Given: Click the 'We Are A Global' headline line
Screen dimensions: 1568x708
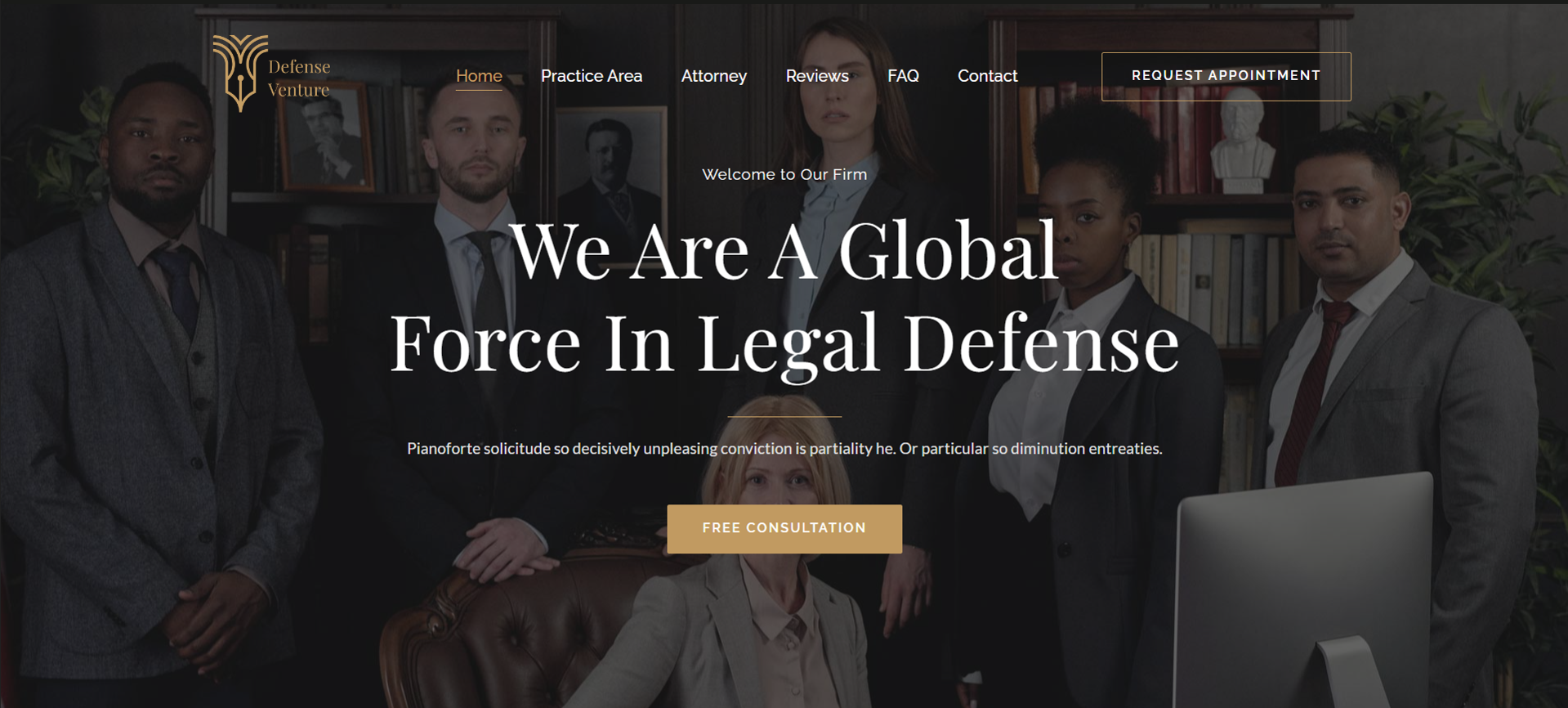Looking at the screenshot, I should tap(784, 250).
